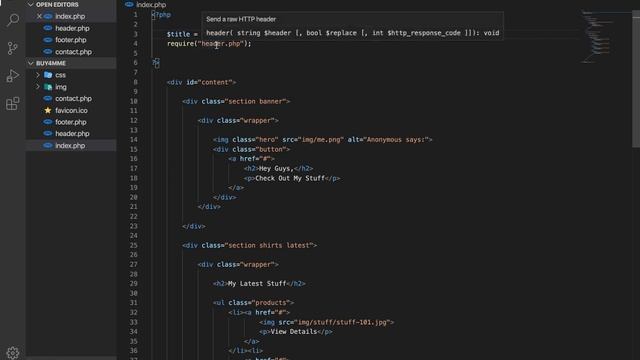Open the Run and Debug view
This screenshot has width=640, height=360.
click(x=13, y=76)
